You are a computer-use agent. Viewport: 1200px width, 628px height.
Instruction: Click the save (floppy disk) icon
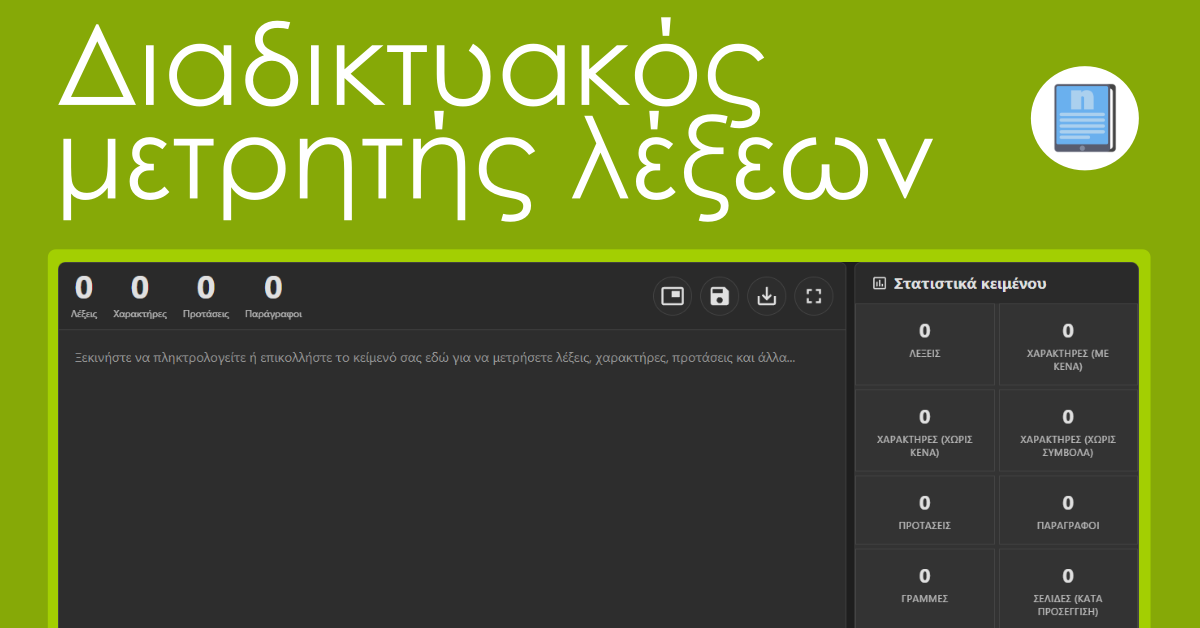tap(719, 296)
